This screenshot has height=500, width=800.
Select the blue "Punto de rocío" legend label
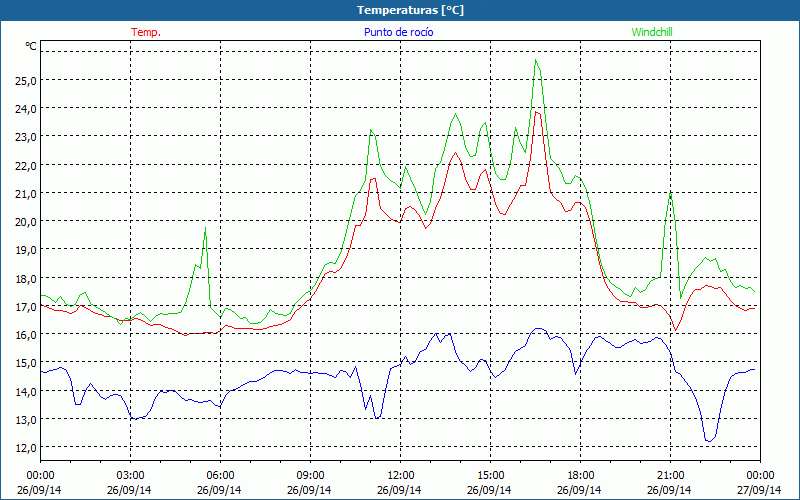coord(398,32)
